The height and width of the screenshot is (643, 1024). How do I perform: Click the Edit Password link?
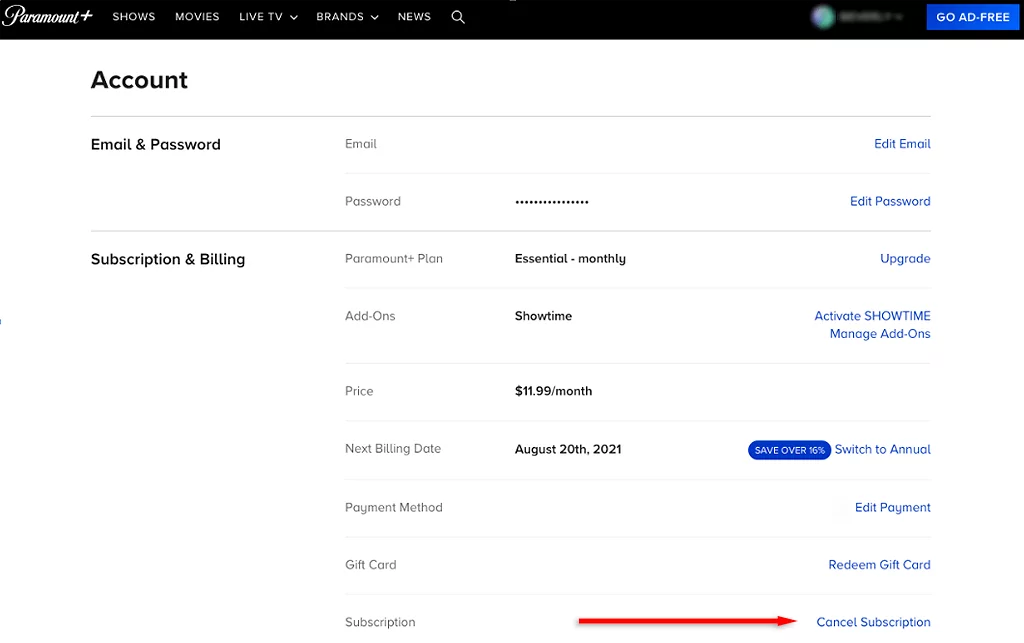(x=890, y=201)
